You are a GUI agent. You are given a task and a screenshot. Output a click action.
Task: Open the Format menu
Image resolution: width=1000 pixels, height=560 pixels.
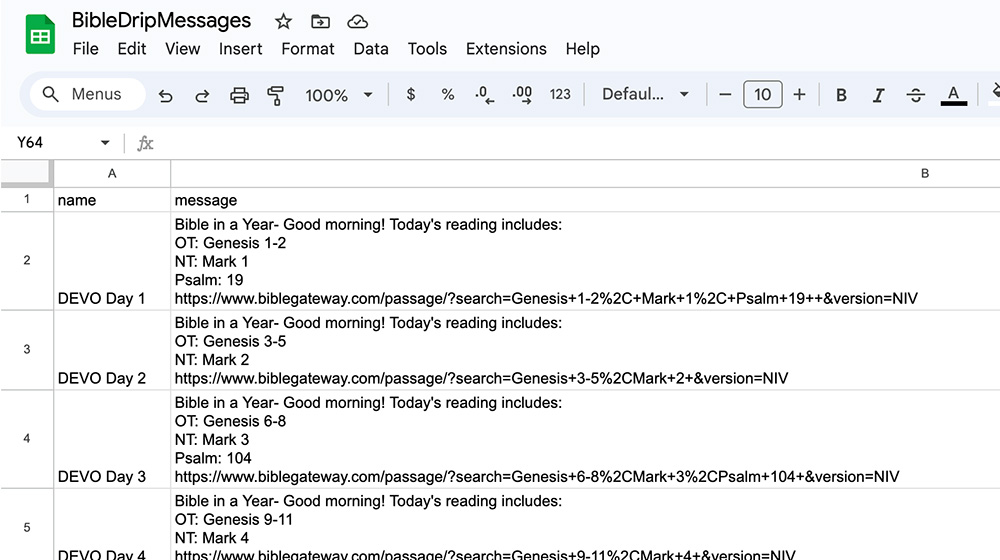(x=308, y=48)
